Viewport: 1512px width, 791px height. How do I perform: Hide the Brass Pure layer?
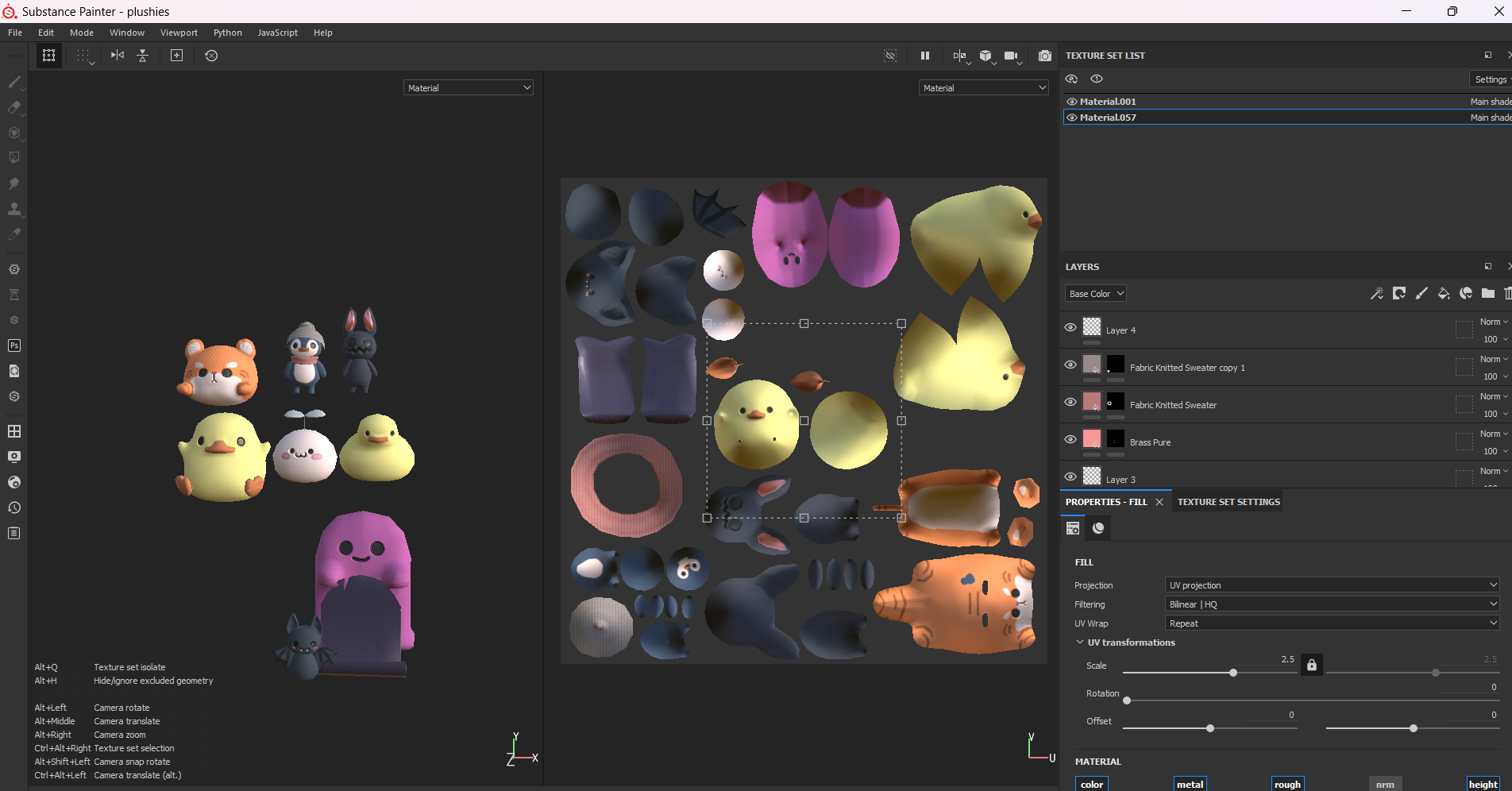click(1070, 439)
